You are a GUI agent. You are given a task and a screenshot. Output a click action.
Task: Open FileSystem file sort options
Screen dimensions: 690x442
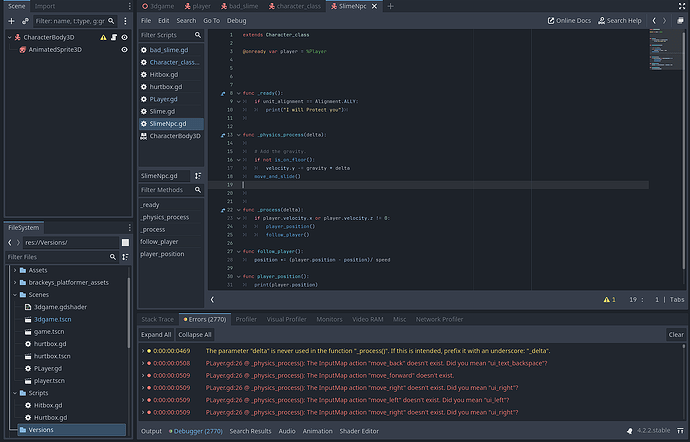pos(125,257)
